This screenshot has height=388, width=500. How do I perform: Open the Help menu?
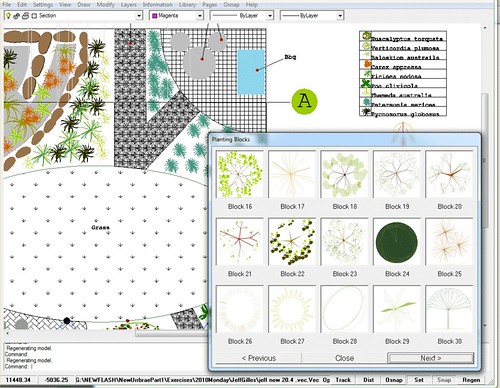[x=252, y=5]
